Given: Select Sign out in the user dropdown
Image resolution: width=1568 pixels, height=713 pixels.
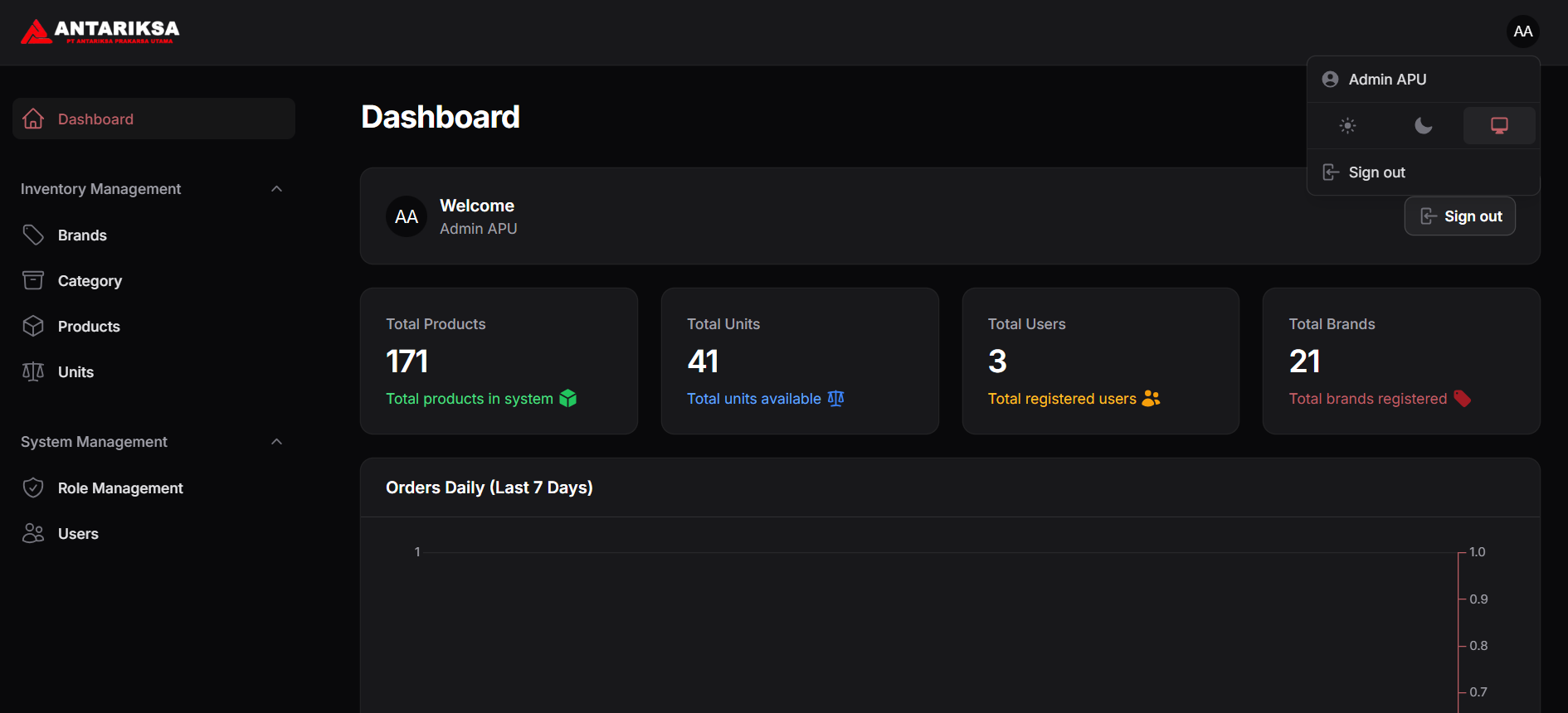Looking at the screenshot, I should (1376, 172).
